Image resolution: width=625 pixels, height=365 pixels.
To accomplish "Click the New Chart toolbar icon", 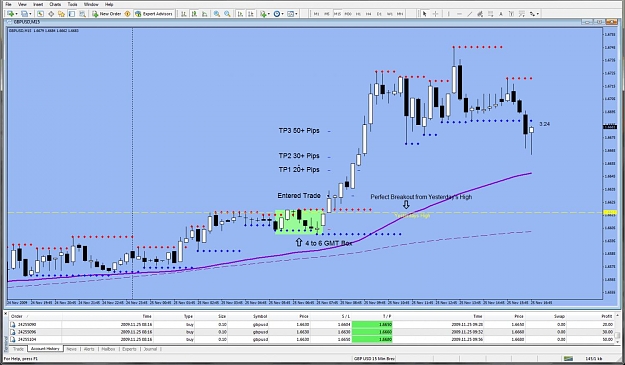I will coord(10,14).
